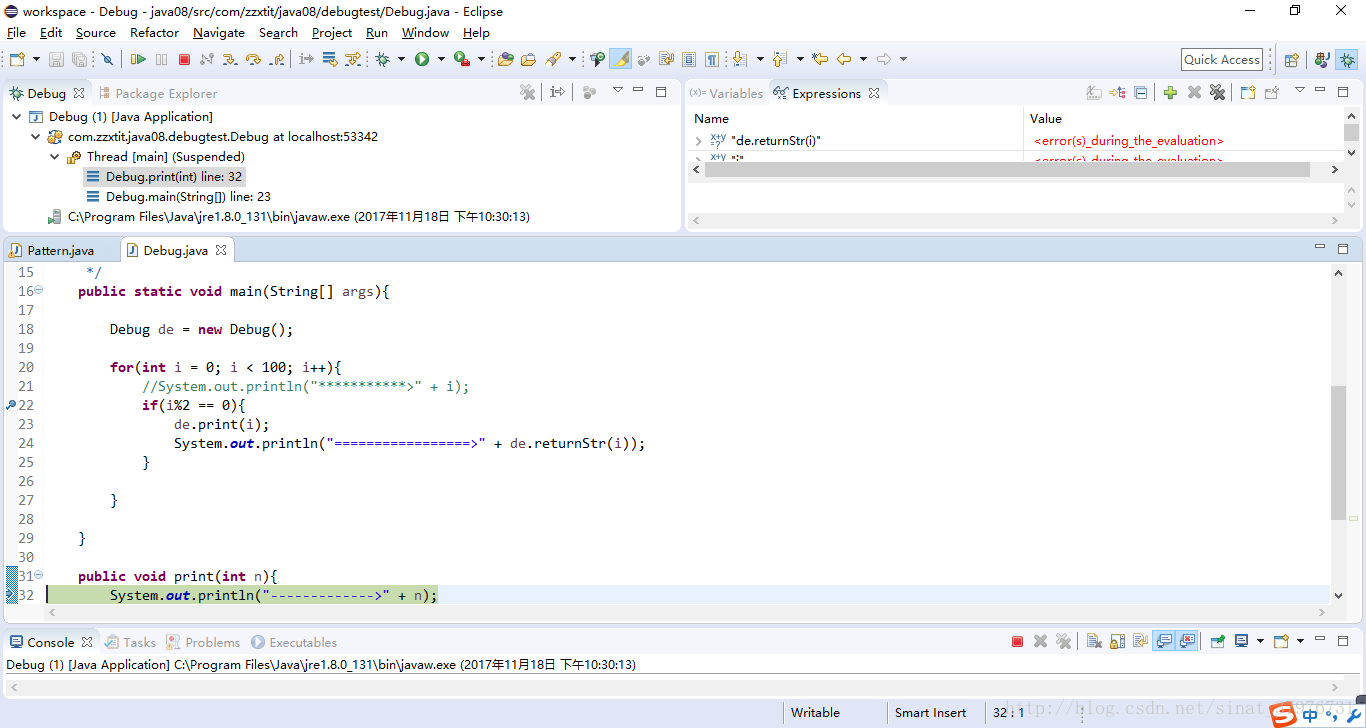Image resolution: width=1366 pixels, height=728 pixels.
Task: Toggle Word Wrap in Console toolbar
Action: [x=1141, y=641]
